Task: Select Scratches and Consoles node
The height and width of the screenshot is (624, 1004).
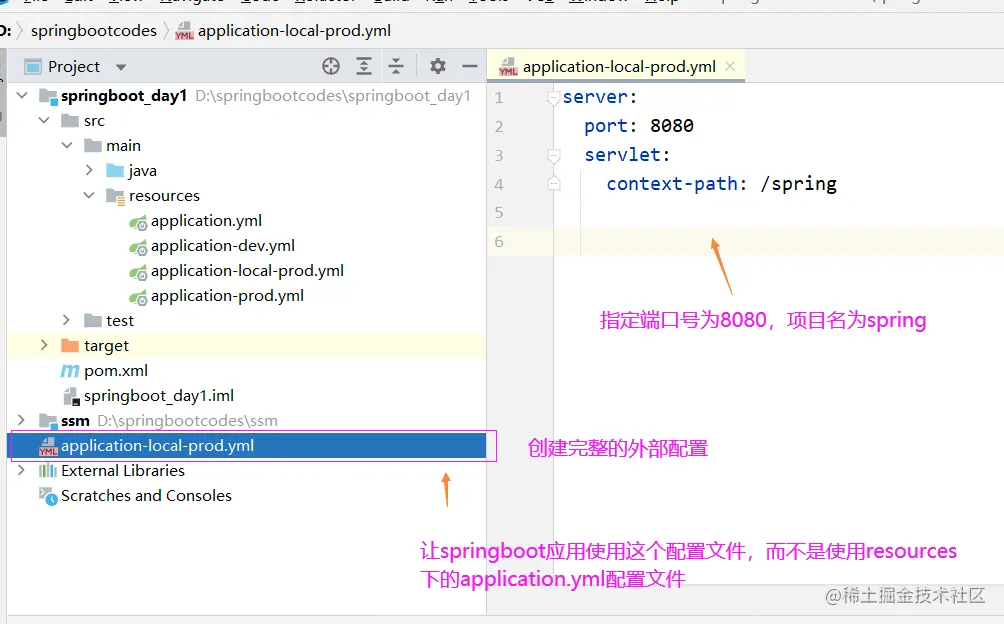Action: click(x=146, y=495)
